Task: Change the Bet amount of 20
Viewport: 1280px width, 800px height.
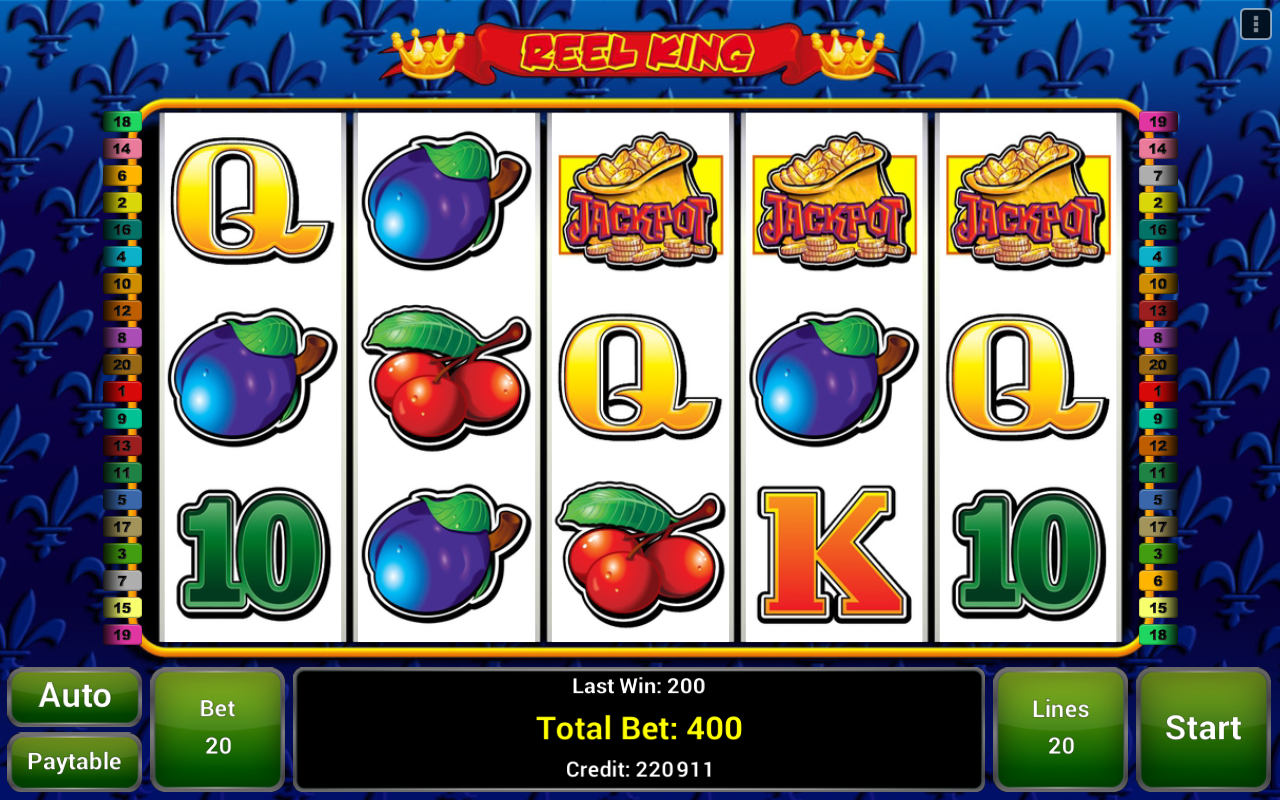Action: pos(218,727)
